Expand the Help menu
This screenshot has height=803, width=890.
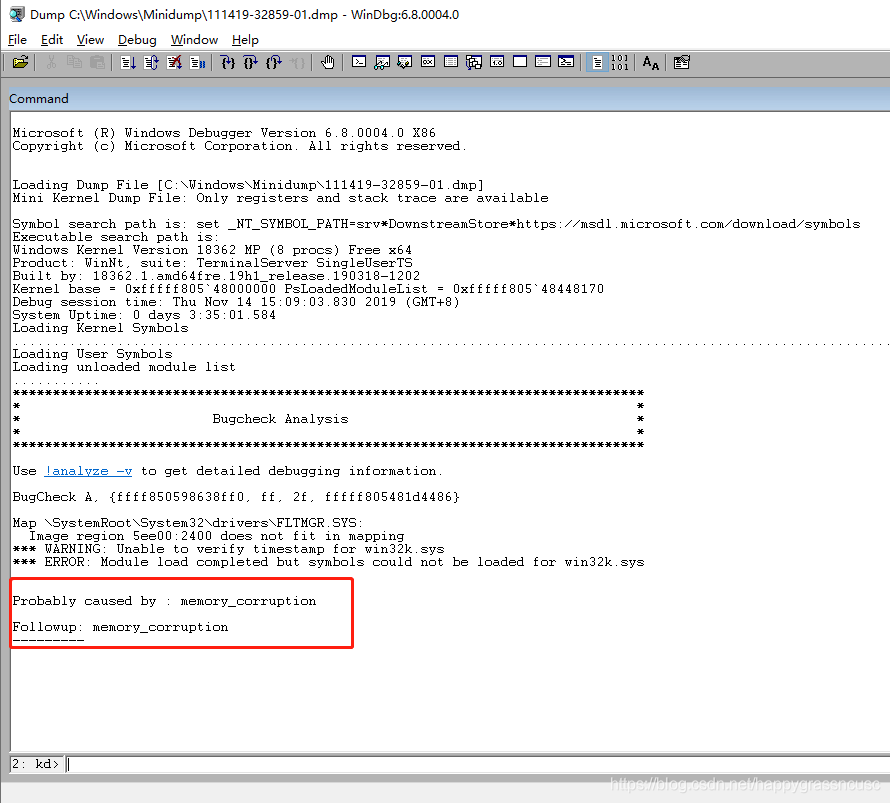245,40
